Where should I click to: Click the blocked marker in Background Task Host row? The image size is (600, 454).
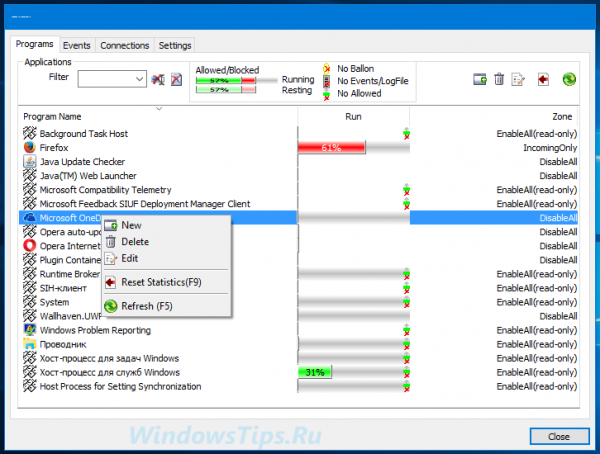coord(406,134)
